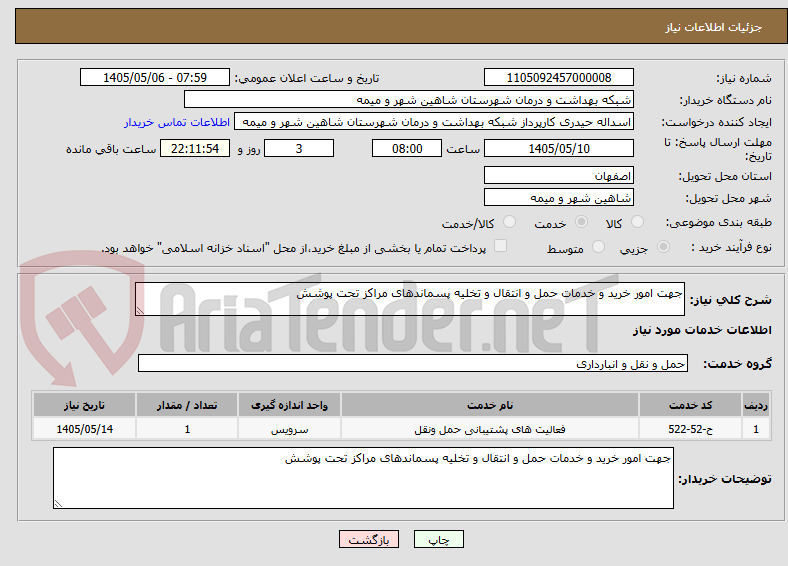
Task: Click the deadline hour field 08:00
Action: tap(407, 148)
